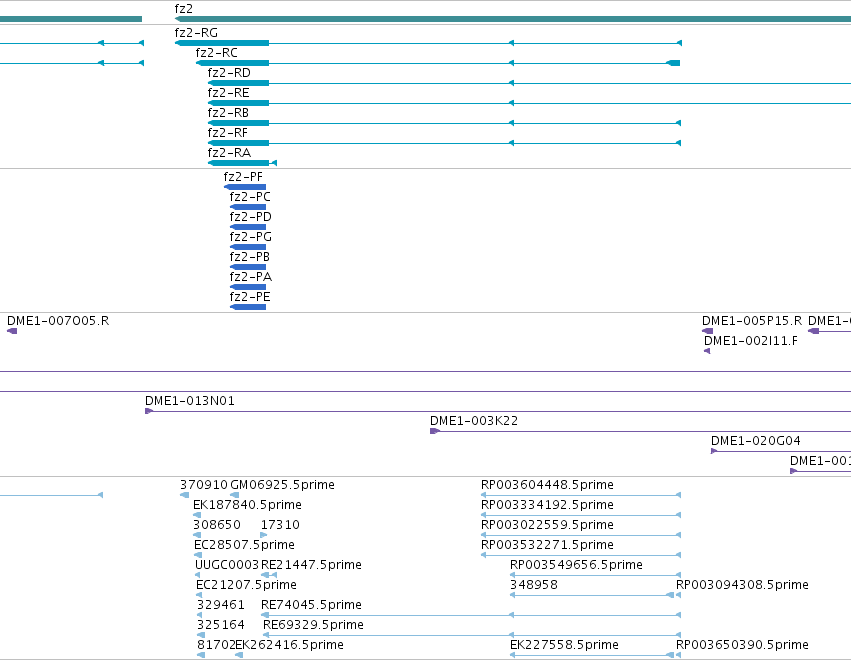Screen dimensions: 851x660
Task: Click the EC21207.5prime EST label
Action: coord(246,585)
